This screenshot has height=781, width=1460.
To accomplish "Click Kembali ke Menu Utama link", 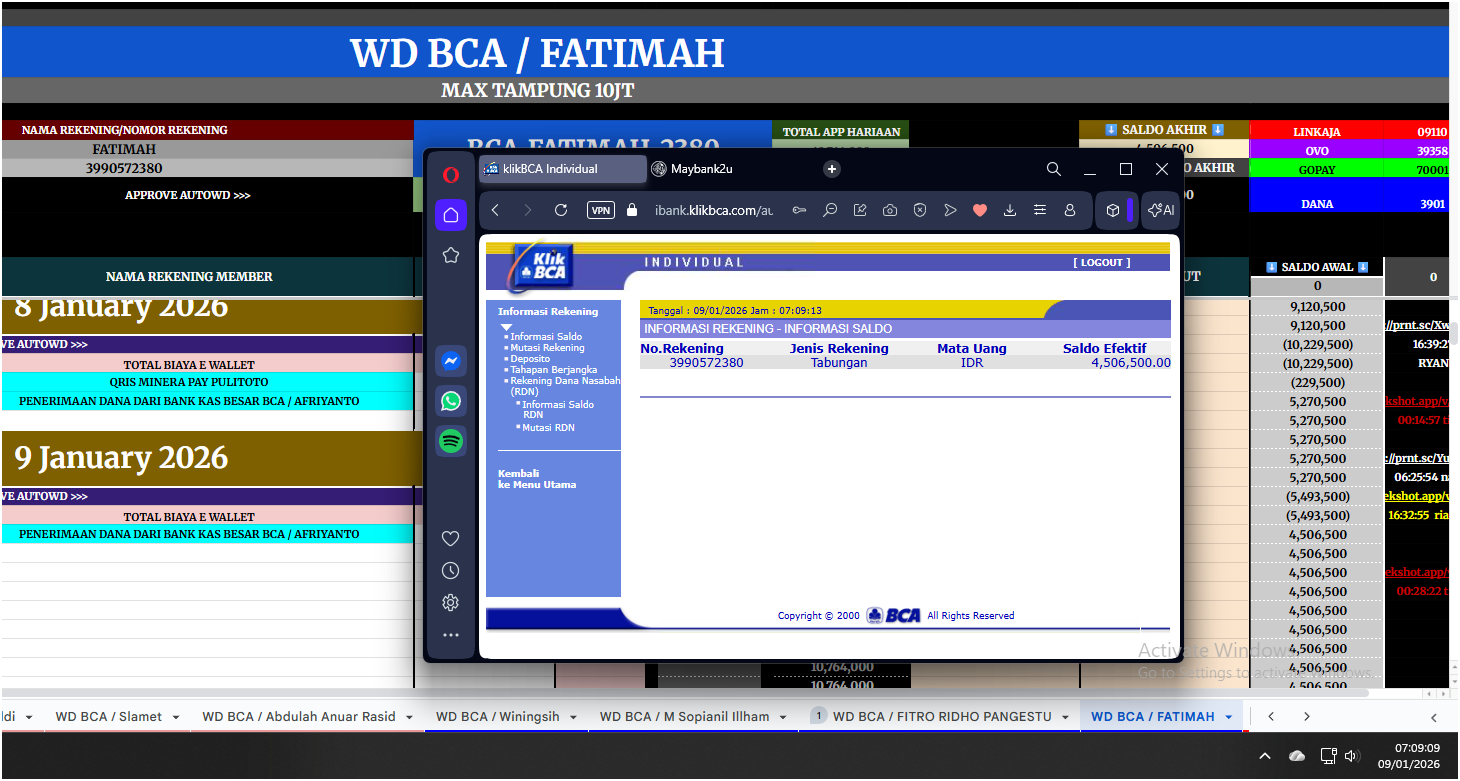I will click(537, 479).
